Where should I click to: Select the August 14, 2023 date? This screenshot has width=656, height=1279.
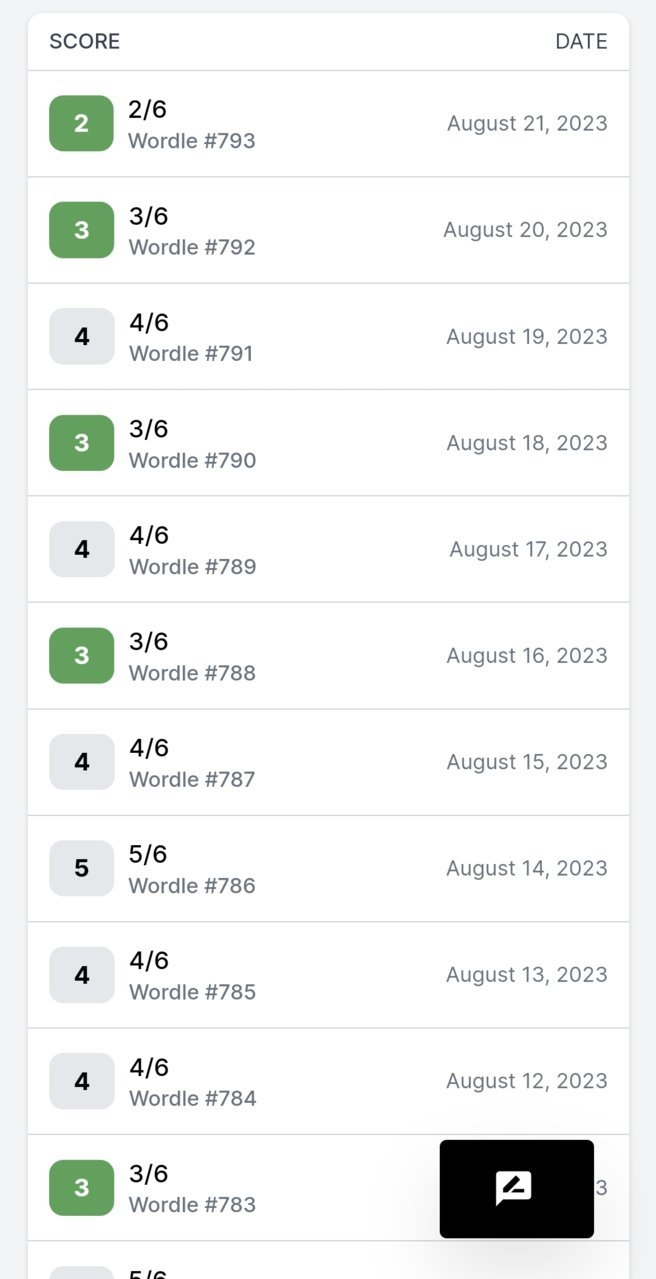(x=527, y=868)
